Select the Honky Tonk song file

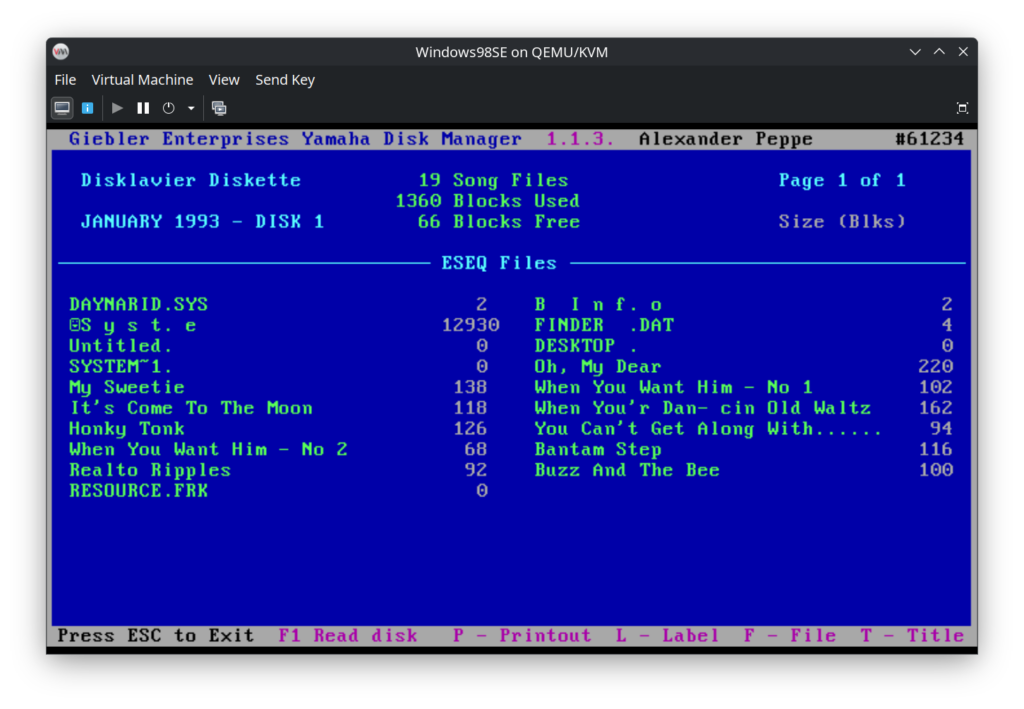(125, 428)
